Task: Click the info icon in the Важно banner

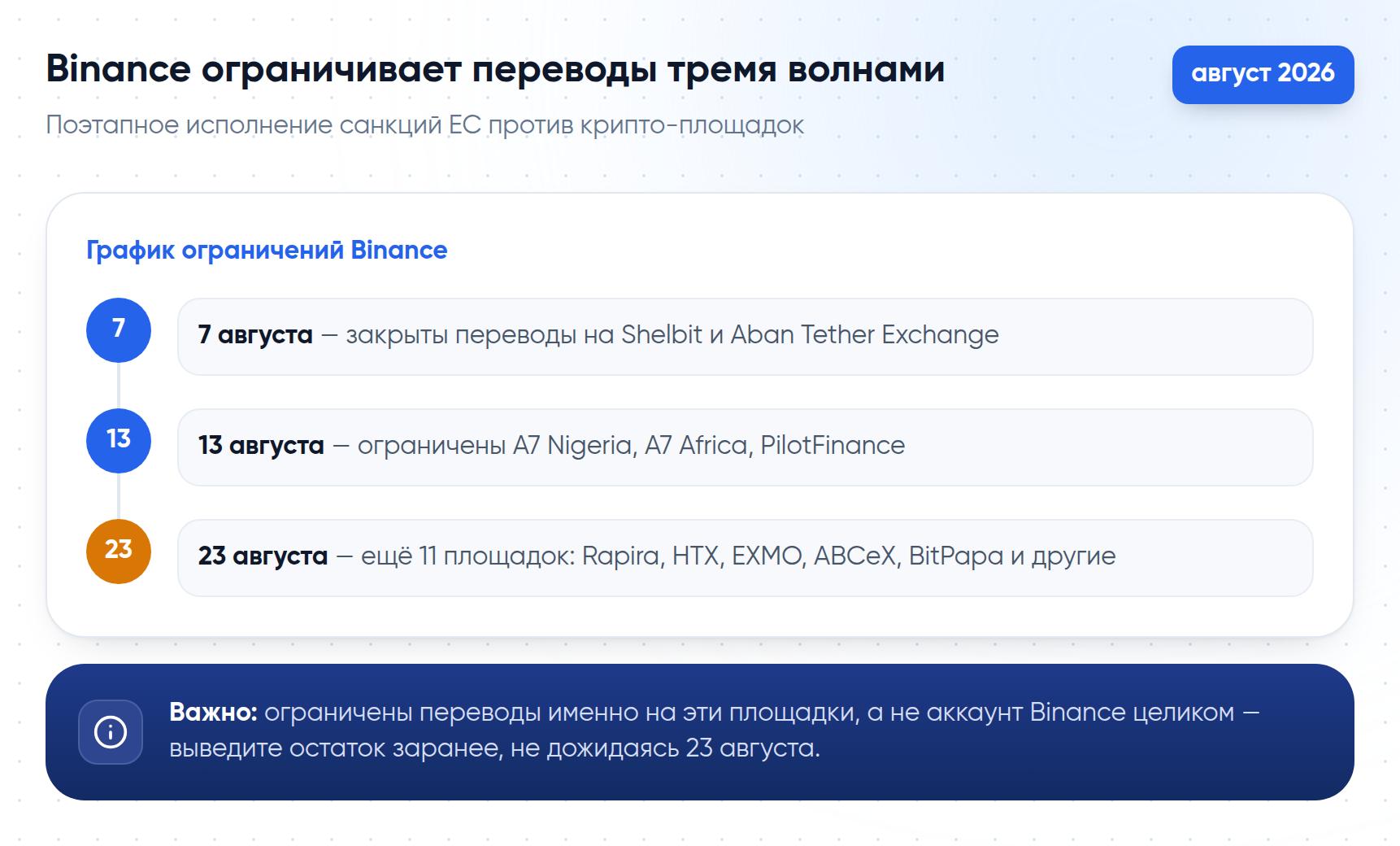Action: coord(111,732)
